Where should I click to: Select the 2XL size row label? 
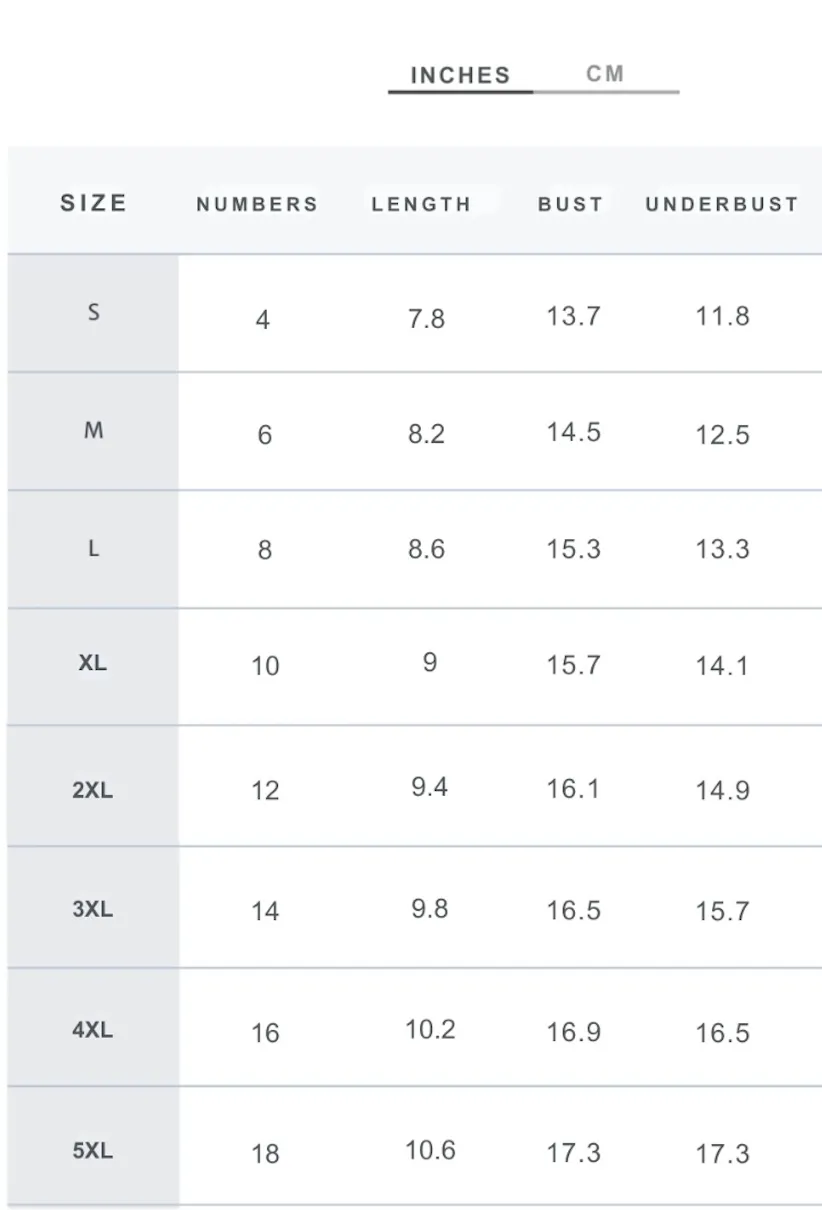(93, 790)
